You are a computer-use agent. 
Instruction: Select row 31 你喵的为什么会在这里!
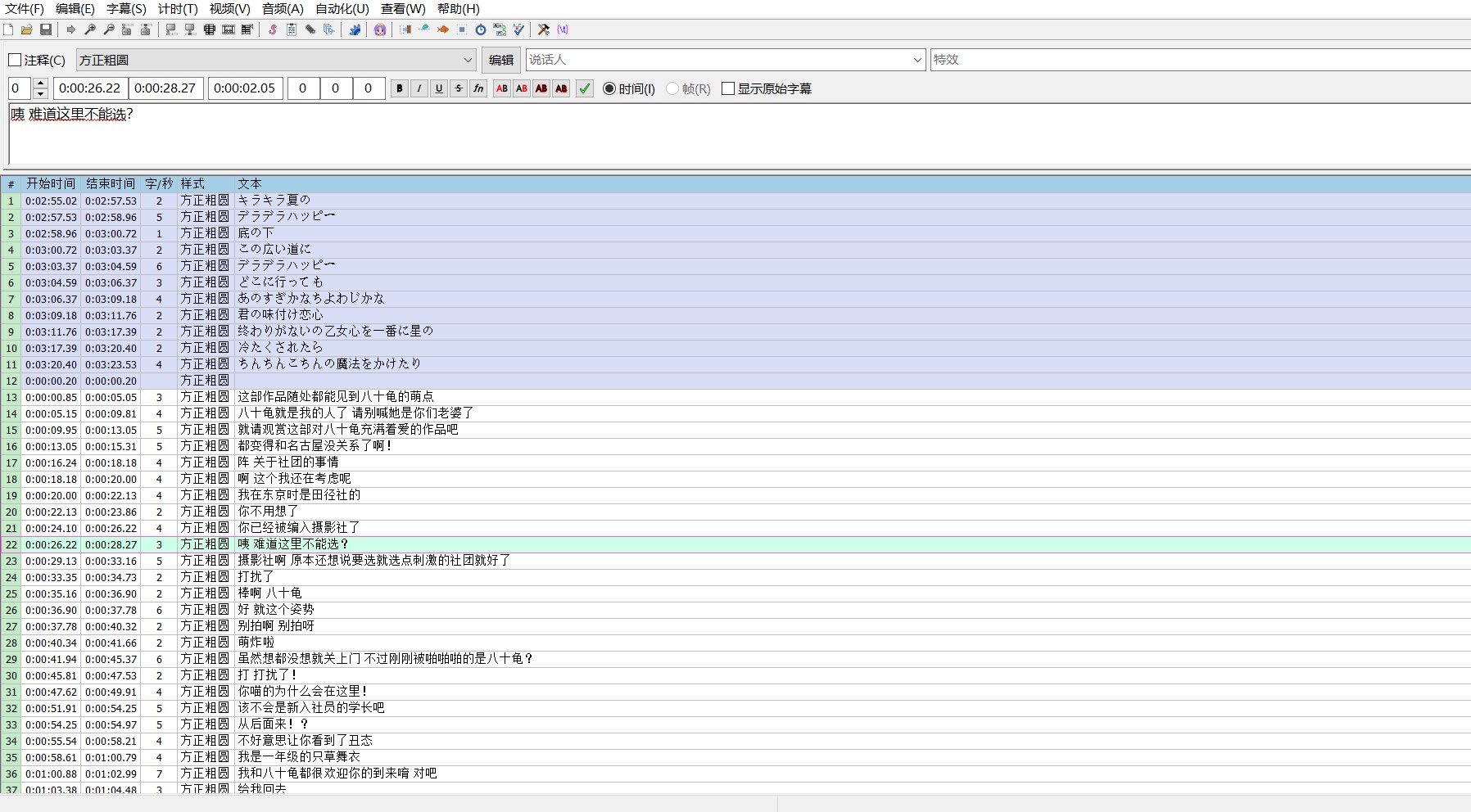tap(735, 692)
